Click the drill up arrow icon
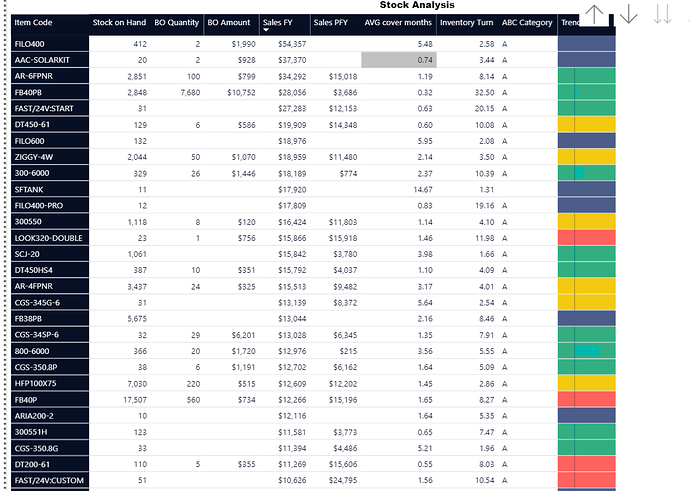 click(594, 14)
